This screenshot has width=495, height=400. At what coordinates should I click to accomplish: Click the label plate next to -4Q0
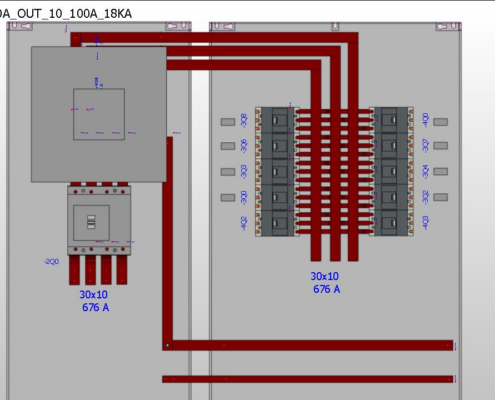[x=440, y=122]
